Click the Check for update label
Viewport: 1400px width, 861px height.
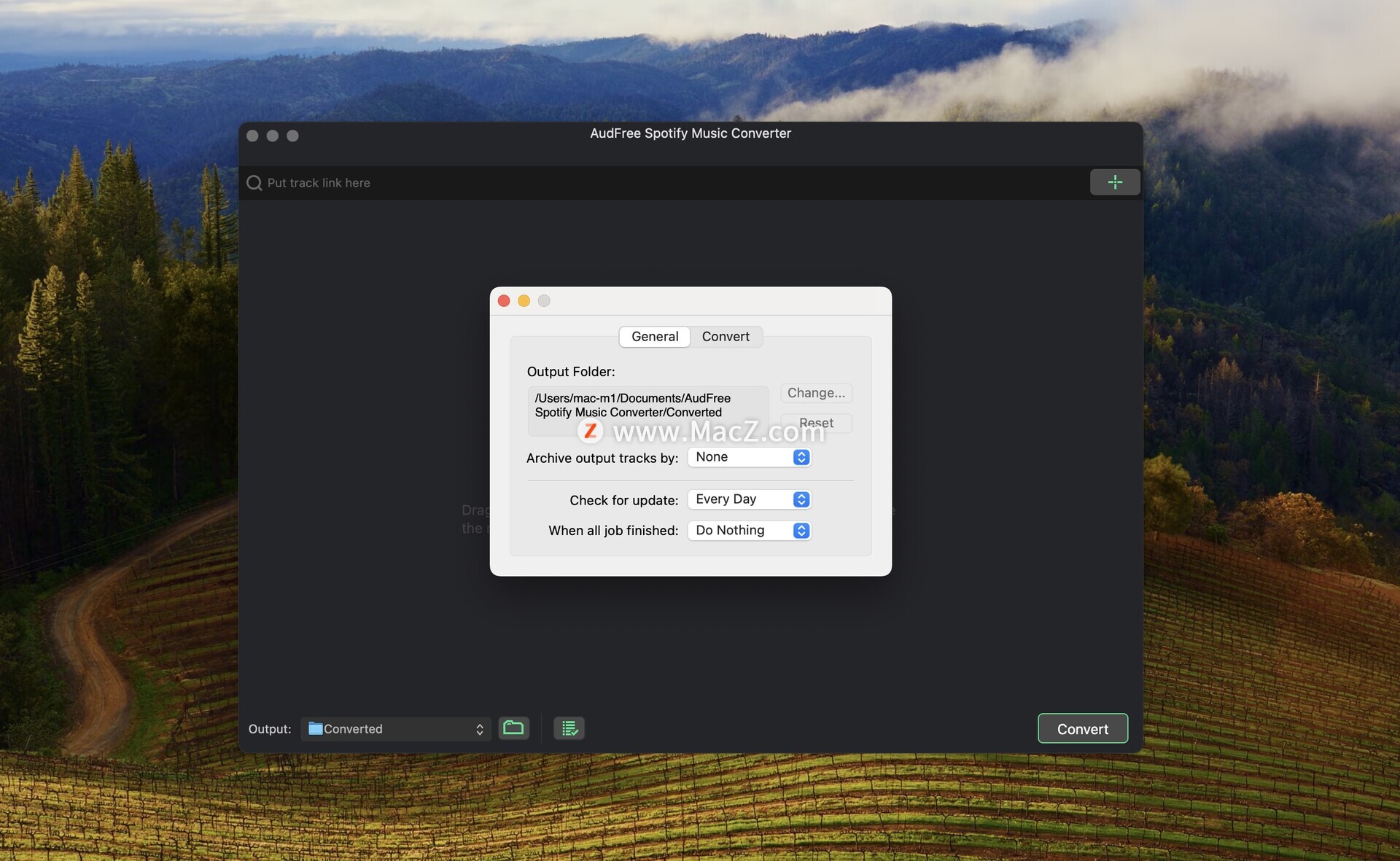point(624,500)
